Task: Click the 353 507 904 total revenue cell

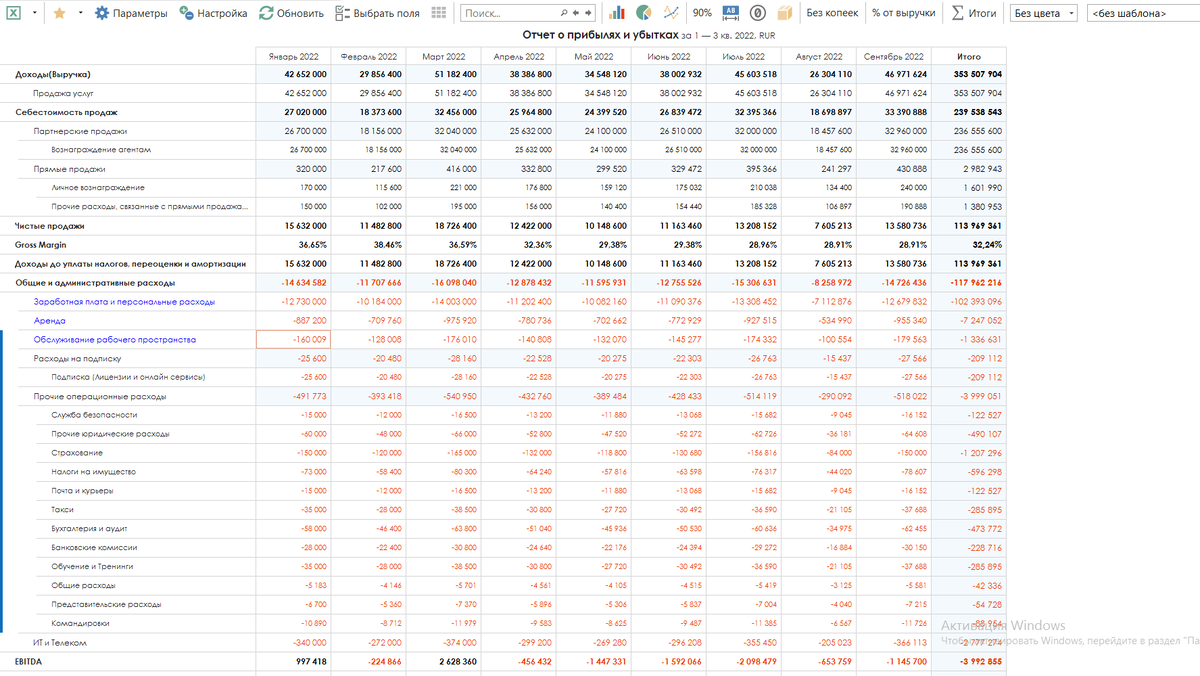Action: point(969,75)
